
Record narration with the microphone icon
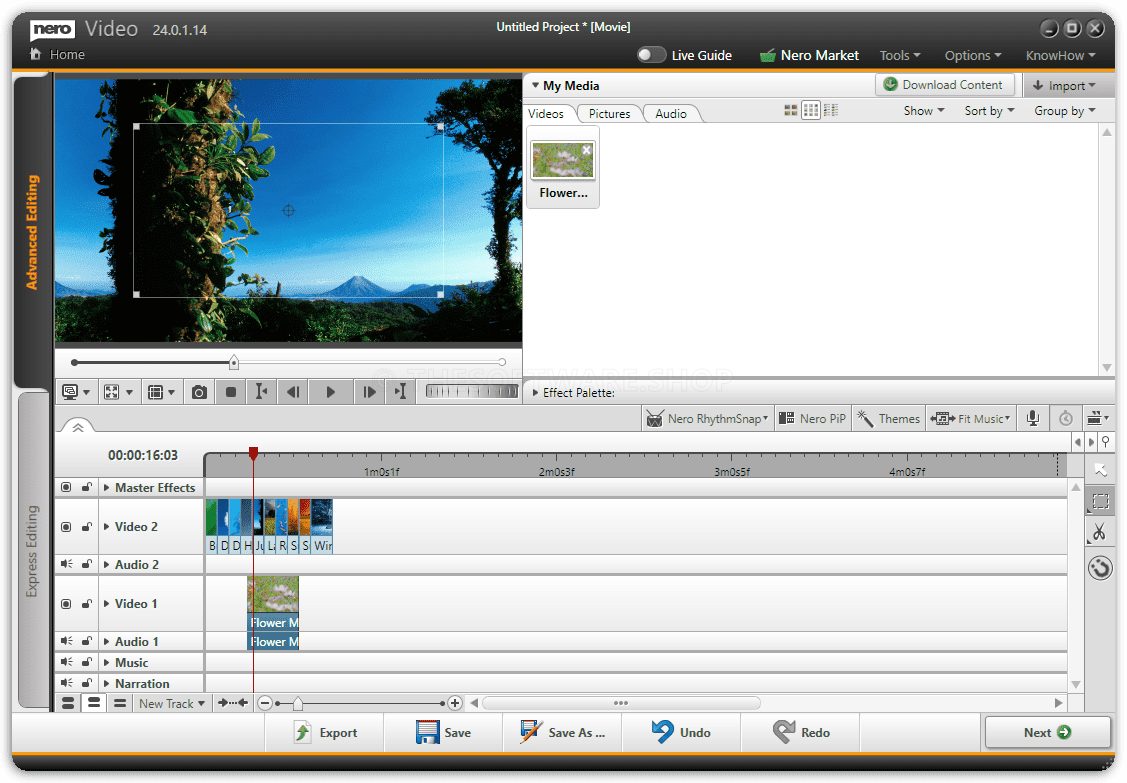click(x=1033, y=418)
